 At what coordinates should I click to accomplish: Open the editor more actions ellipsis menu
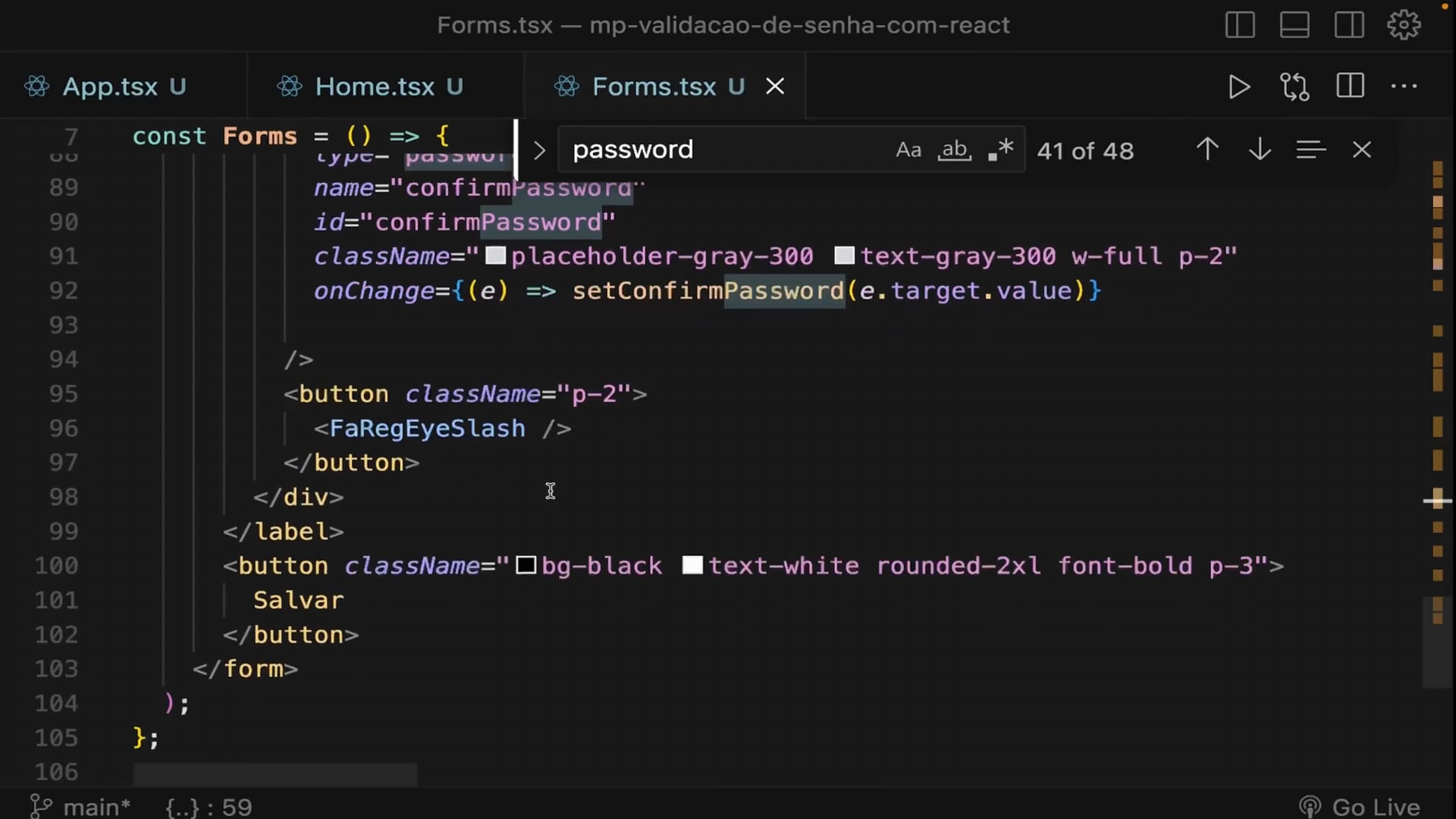[1404, 86]
